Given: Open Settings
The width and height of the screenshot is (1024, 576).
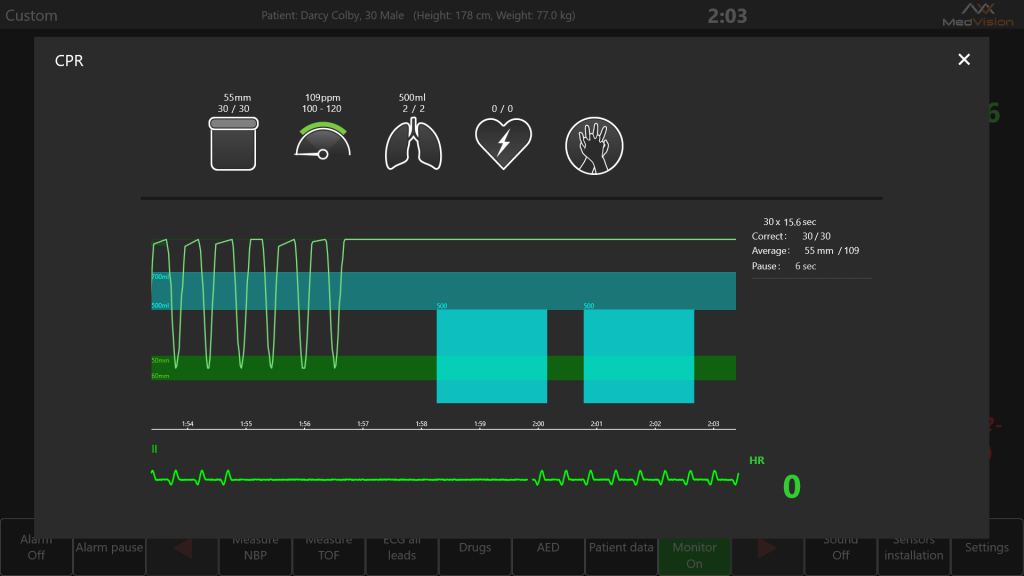Looking at the screenshot, I should coord(987,547).
